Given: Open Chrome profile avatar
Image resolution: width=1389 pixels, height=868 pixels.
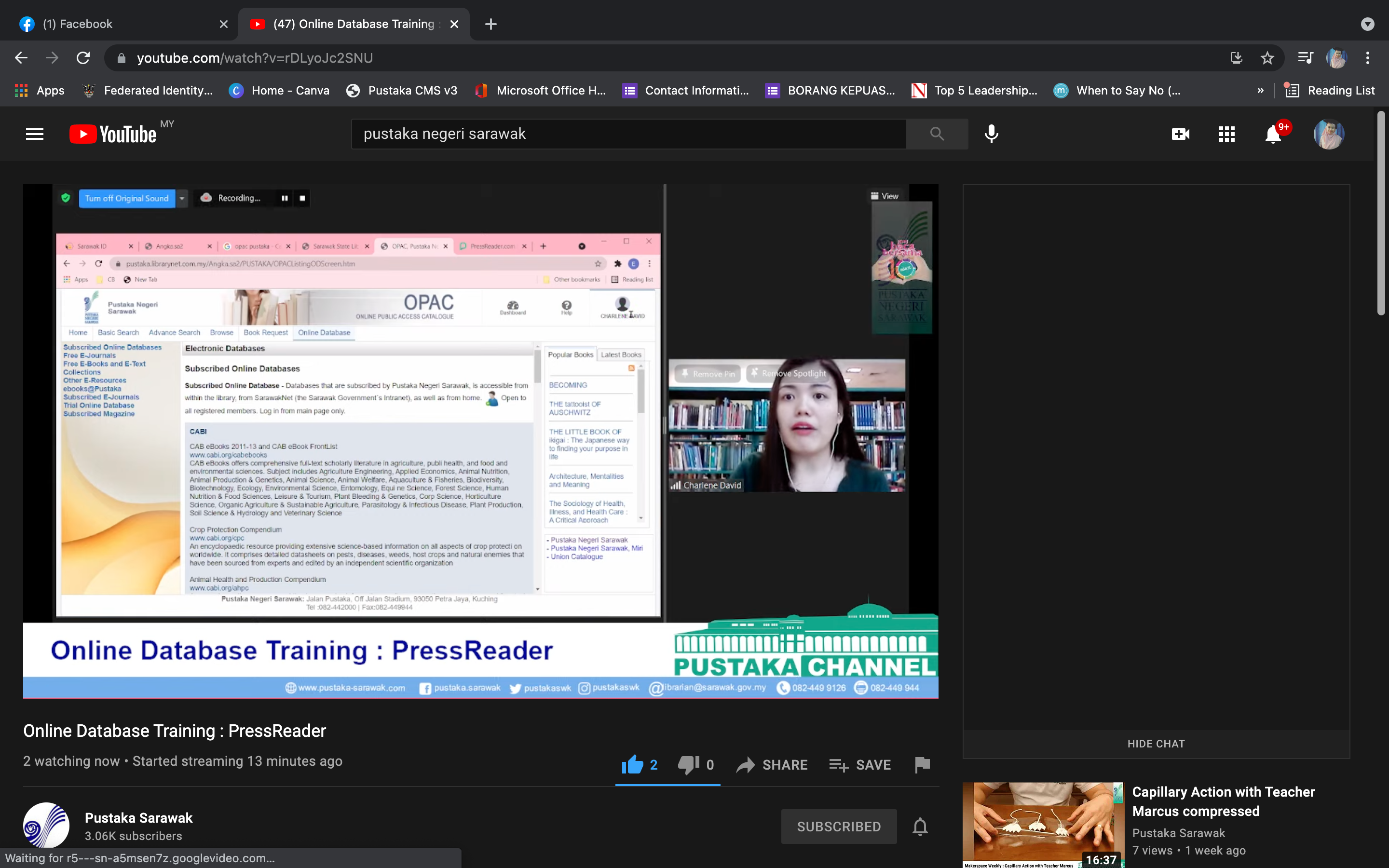Looking at the screenshot, I should coord(1337,58).
